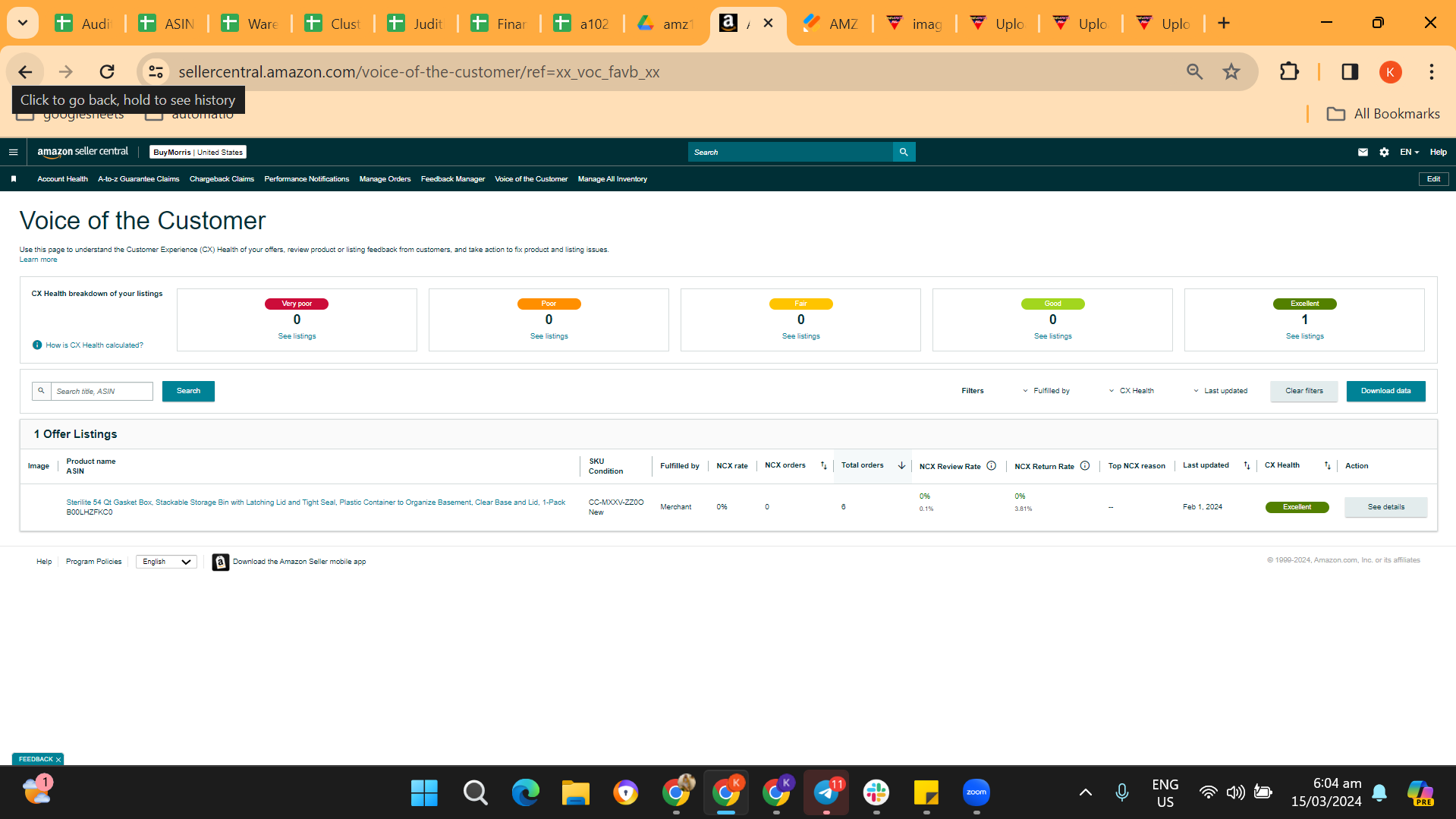The height and width of the screenshot is (819, 1456).
Task: Open Performance Notifications
Action: coord(307,179)
